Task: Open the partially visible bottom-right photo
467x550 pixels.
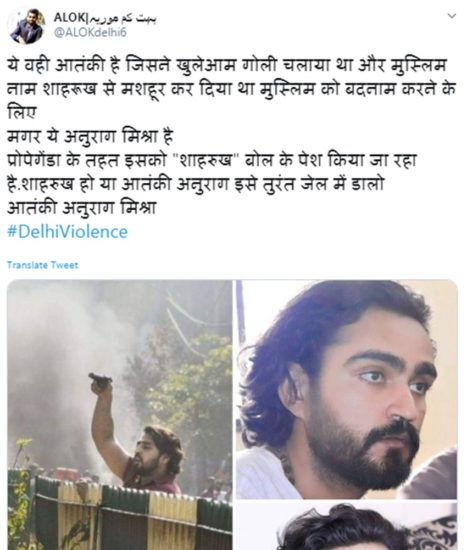Action: tap(346, 526)
